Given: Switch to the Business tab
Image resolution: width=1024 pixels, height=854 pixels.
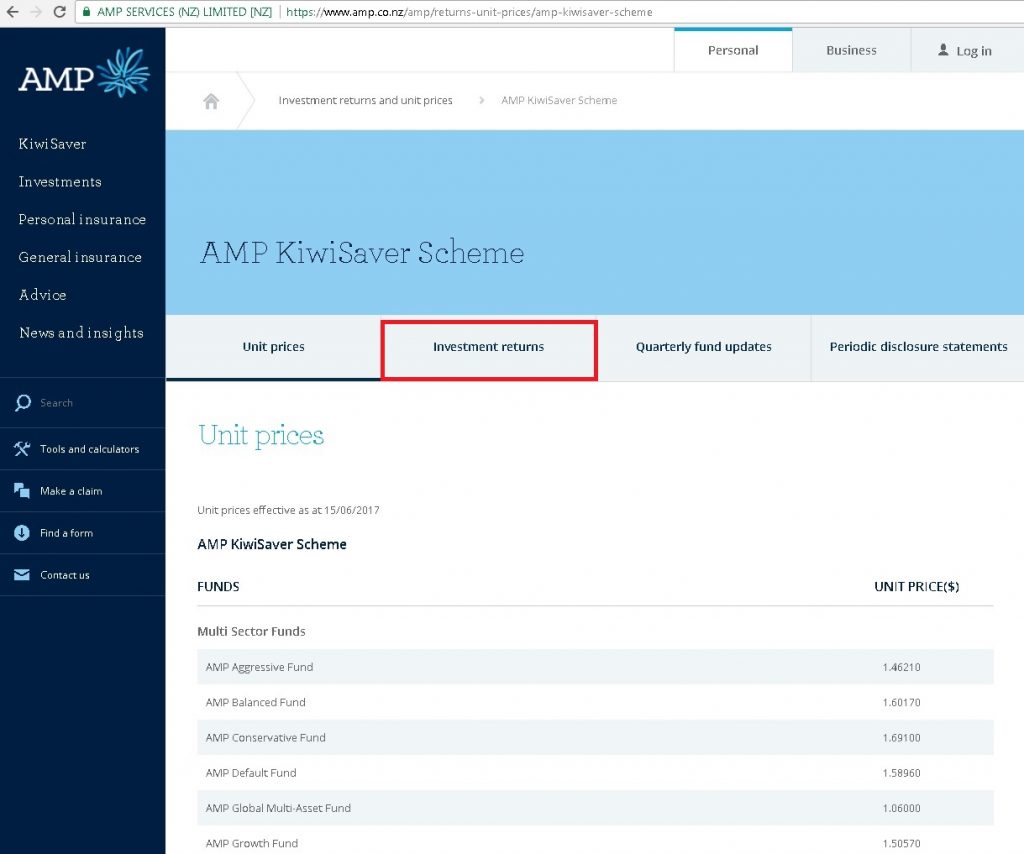Looking at the screenshot, I should pos(852,50).
